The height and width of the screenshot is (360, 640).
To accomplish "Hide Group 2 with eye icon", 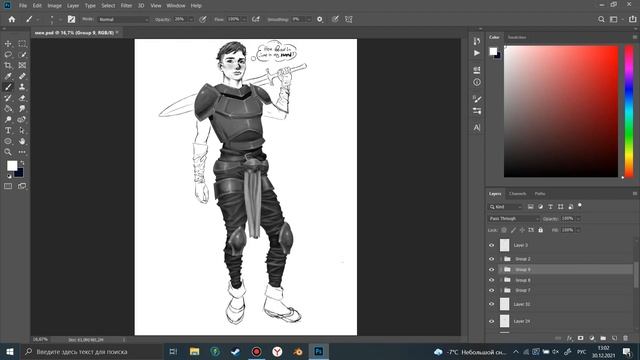I will point(491,259).
